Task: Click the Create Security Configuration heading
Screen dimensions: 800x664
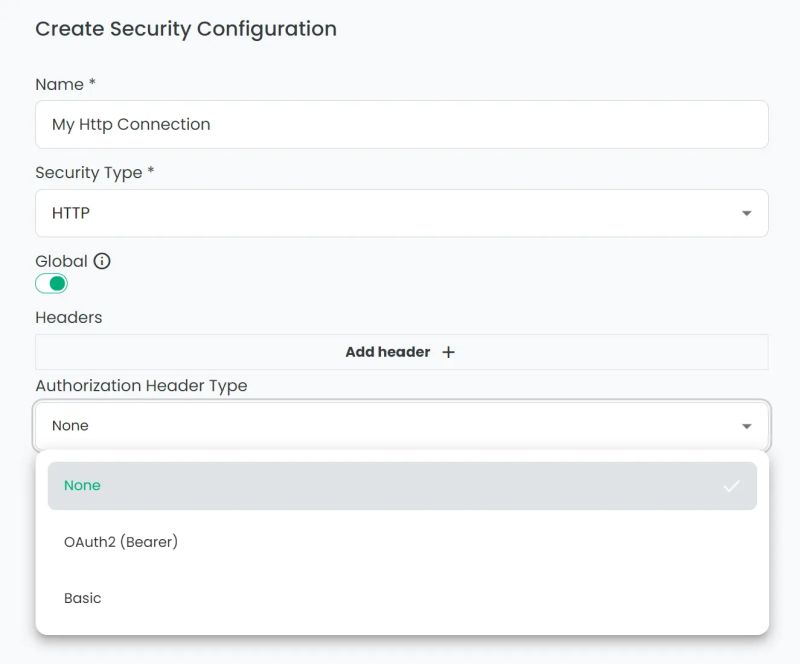Action: tap(186, 29)
